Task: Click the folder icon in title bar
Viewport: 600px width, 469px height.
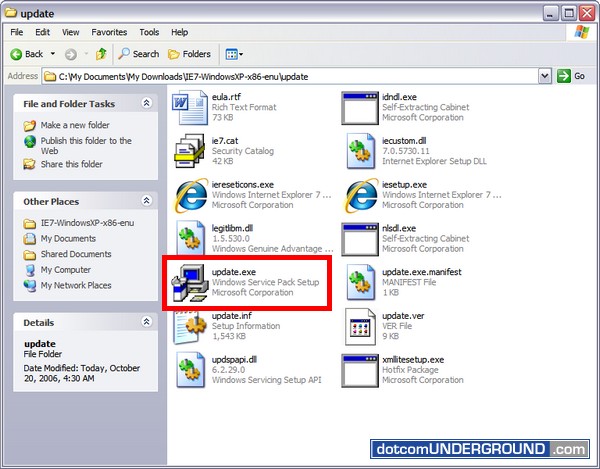Action: tap(11, 13)
